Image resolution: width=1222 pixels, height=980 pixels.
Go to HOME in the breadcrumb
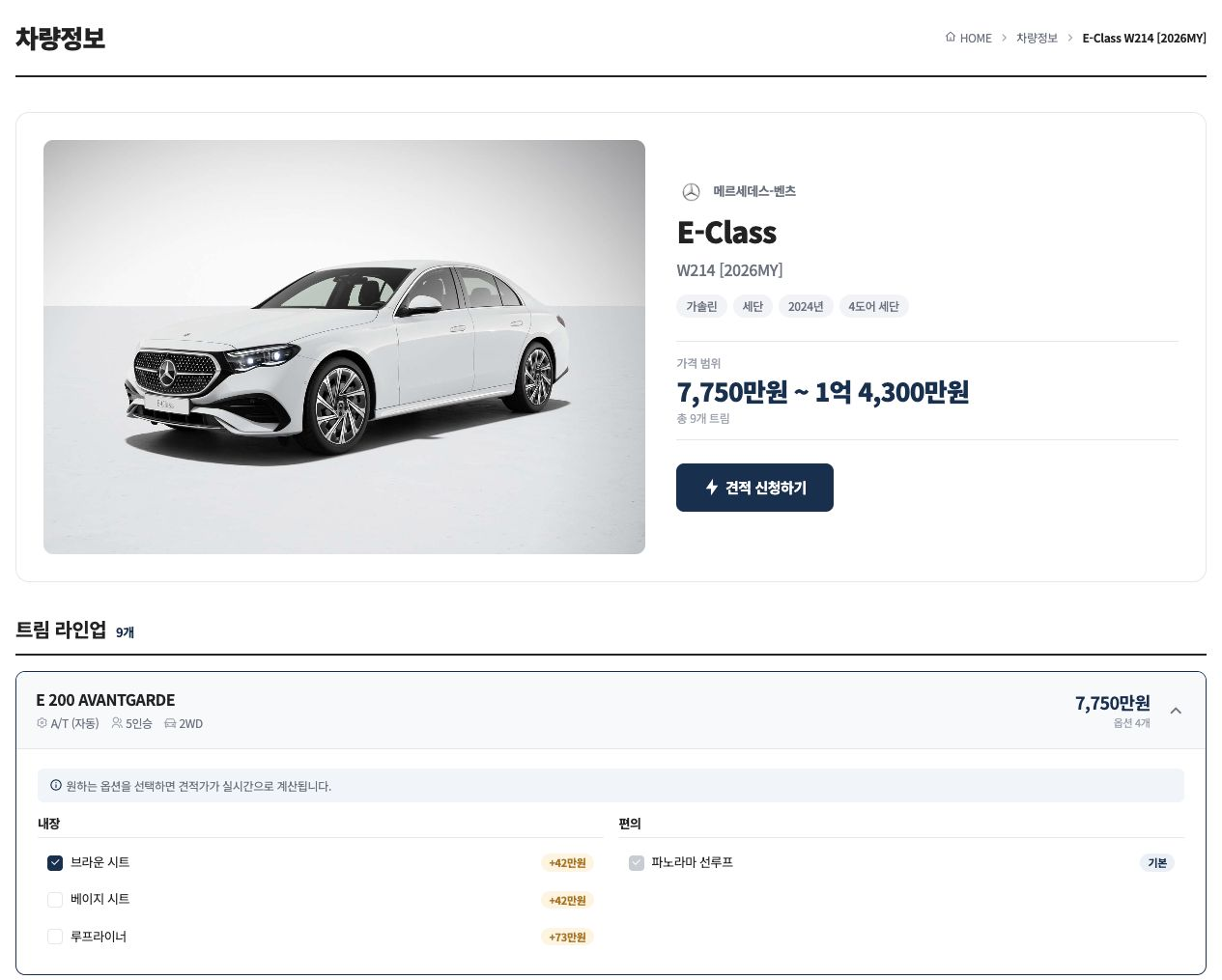pos(976,39)
